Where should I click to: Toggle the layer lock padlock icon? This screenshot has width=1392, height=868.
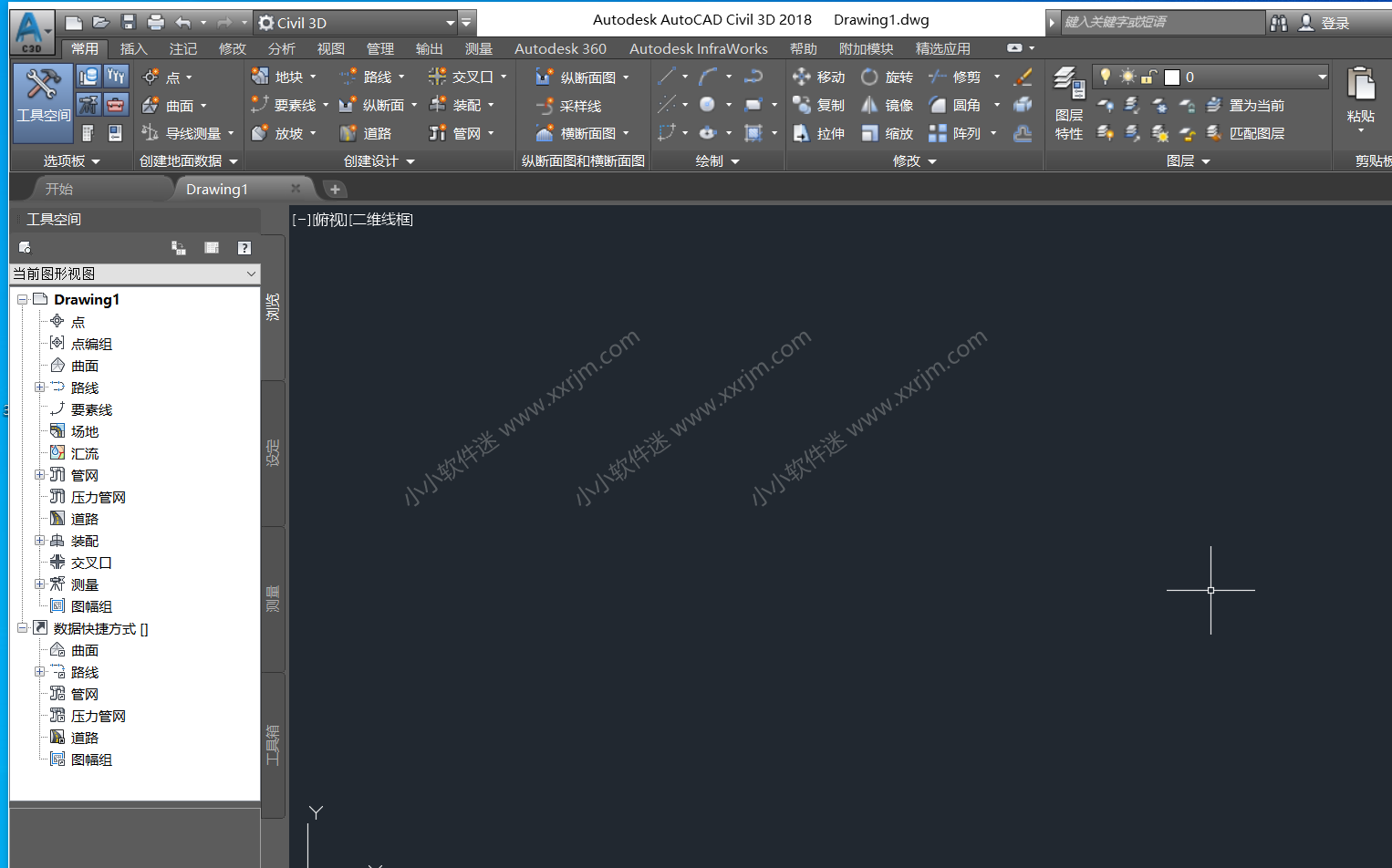(1149, 77)
